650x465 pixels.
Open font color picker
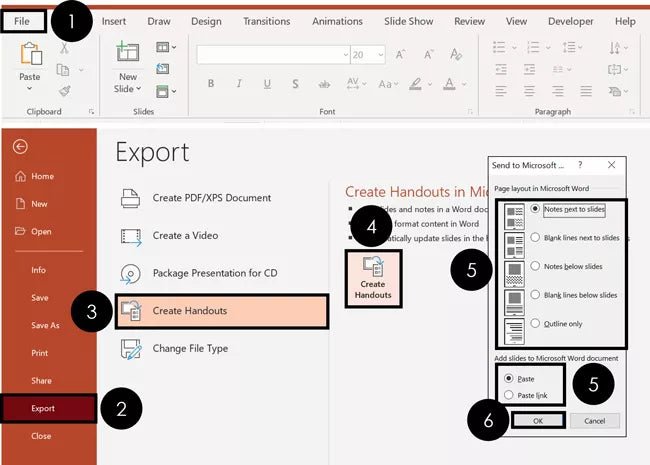tap(464, 84)
